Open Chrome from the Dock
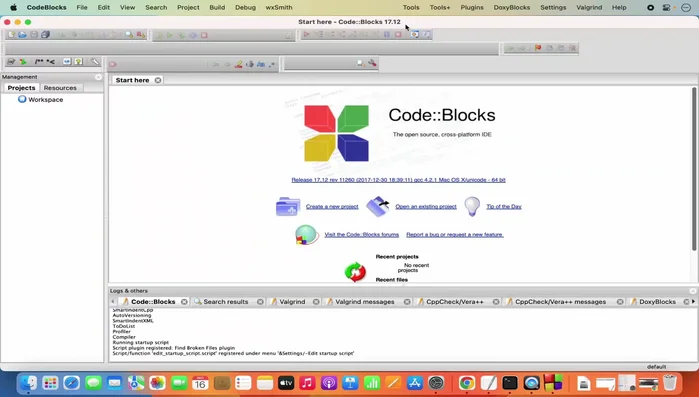Screen dimensions: 699x397 coord(467,383)
